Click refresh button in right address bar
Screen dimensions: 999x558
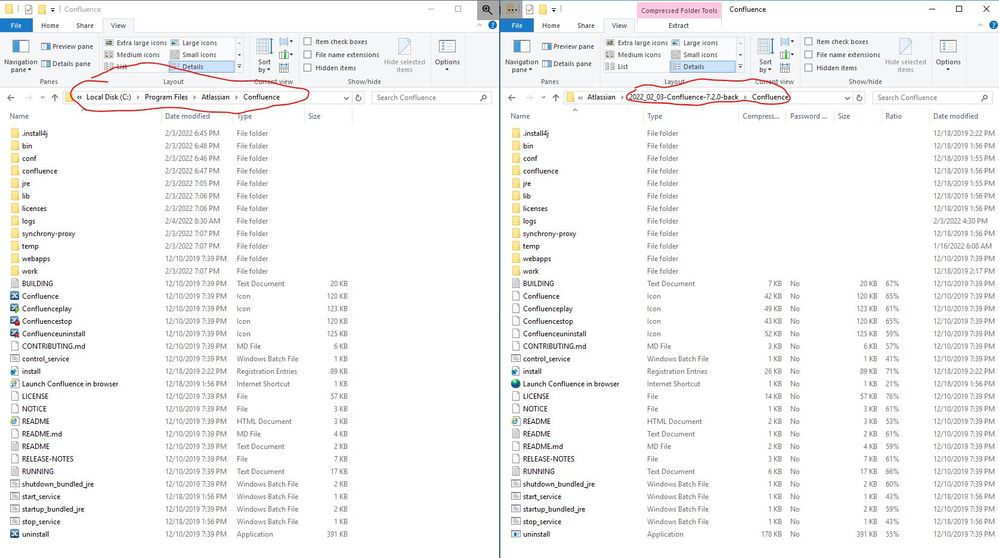859,97
